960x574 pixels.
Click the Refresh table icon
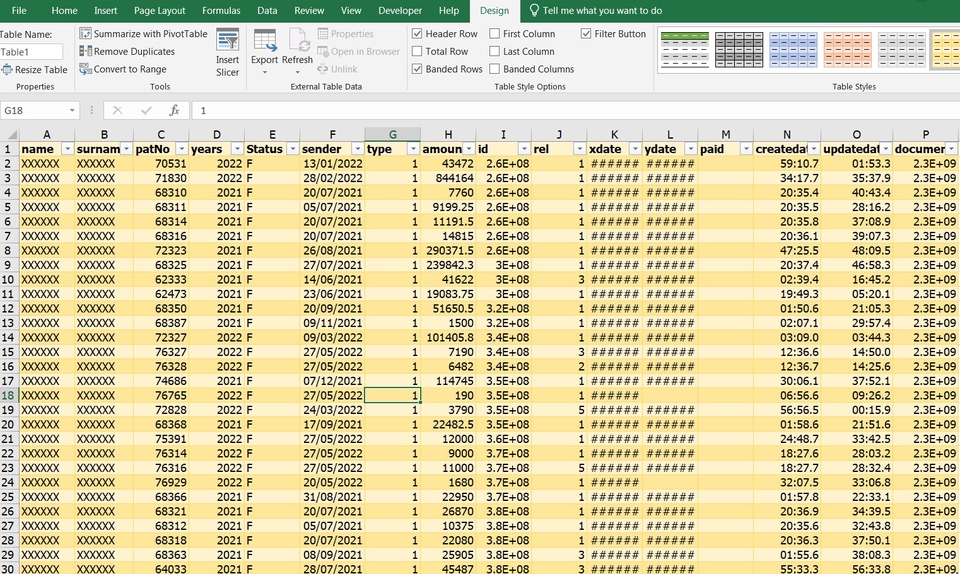click(x=298, y=40)
